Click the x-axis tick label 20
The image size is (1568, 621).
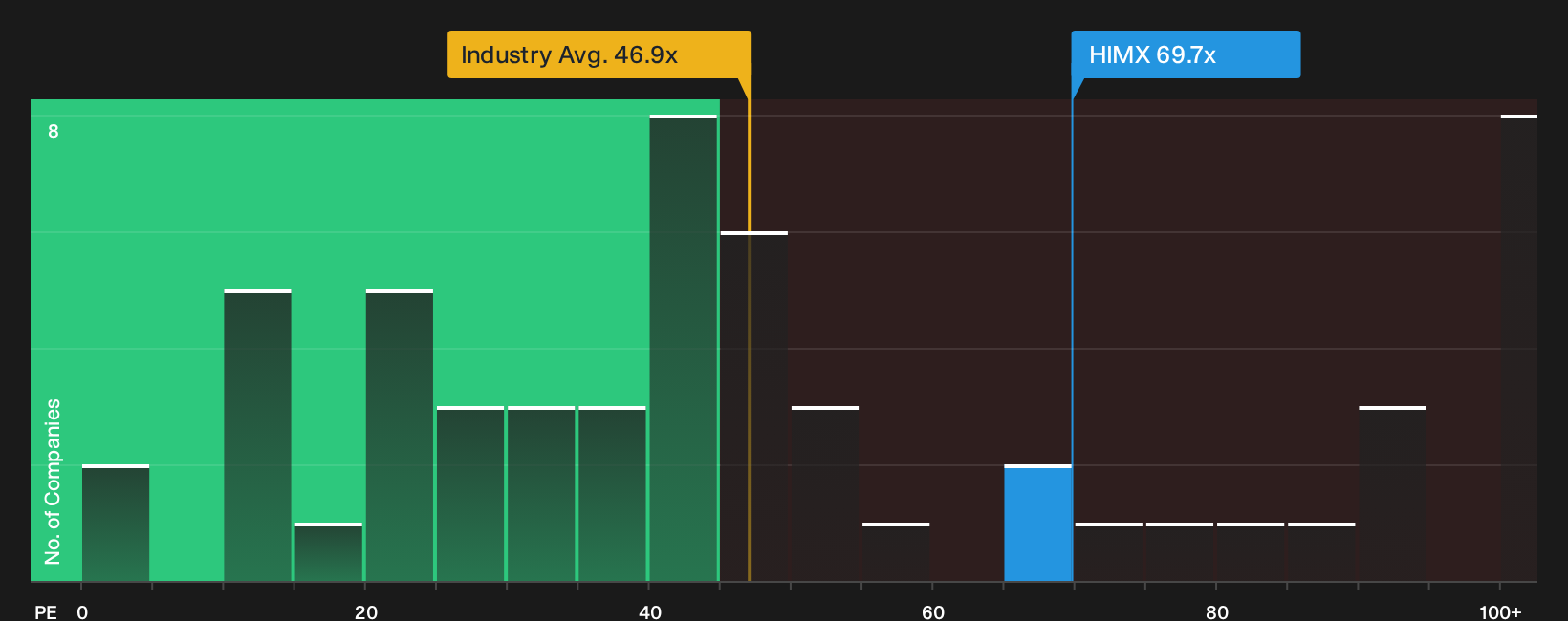tap(366, 611)
